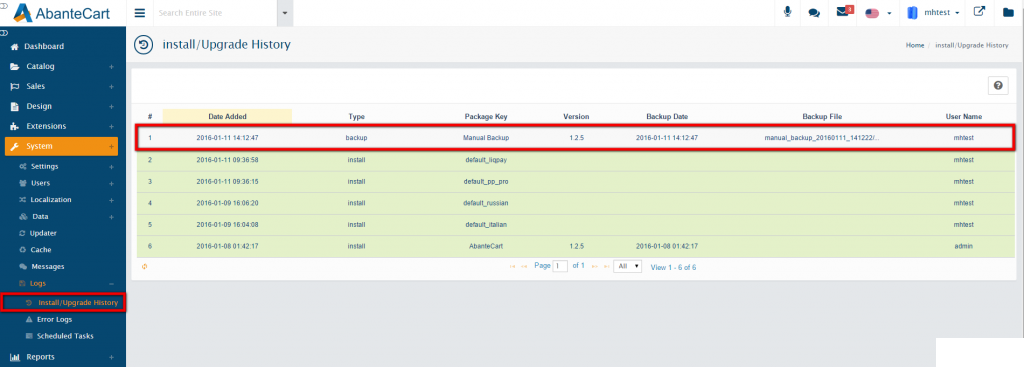
Task: Open Install/Upgrade History sidebar link
Action: click(x=78, y=303)
